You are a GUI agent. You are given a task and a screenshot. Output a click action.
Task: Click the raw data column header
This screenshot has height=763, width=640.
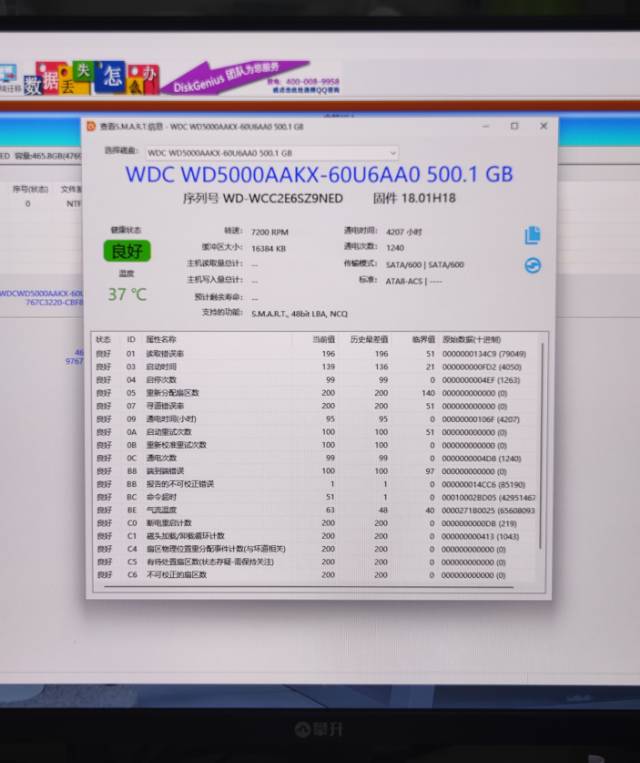470,340
